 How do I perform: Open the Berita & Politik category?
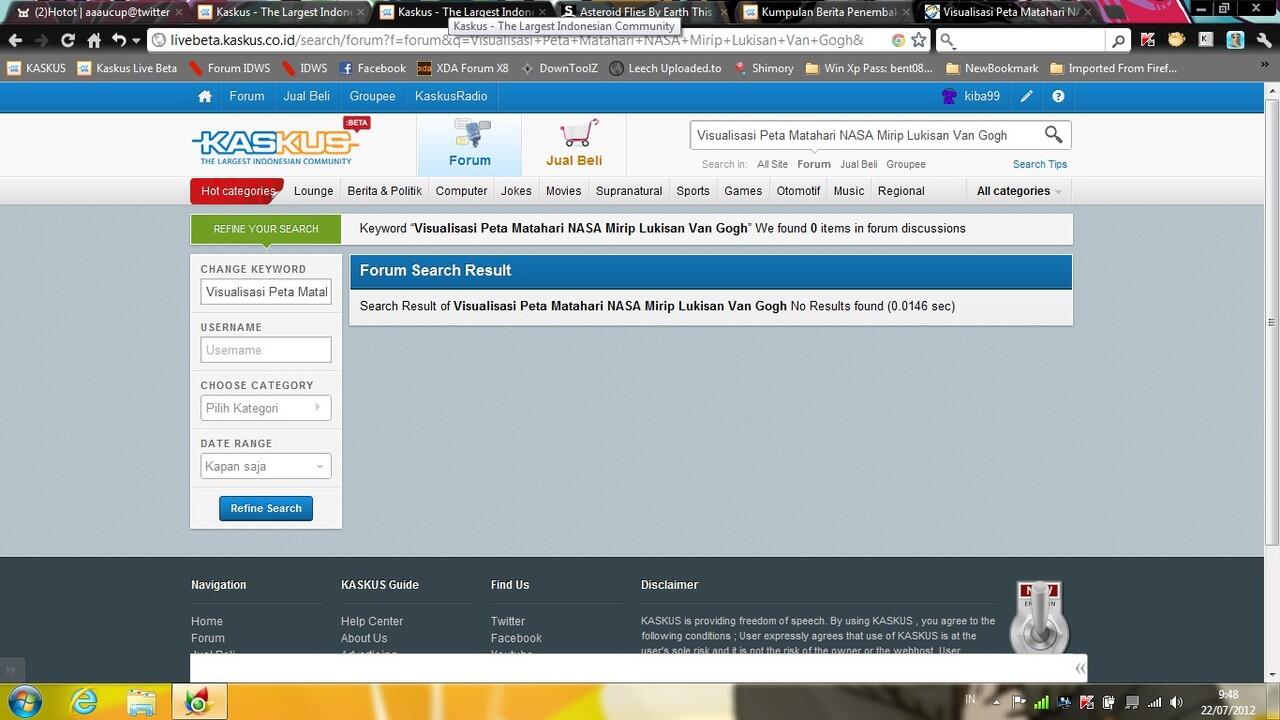pyautogui.click(x=385, y=191)
